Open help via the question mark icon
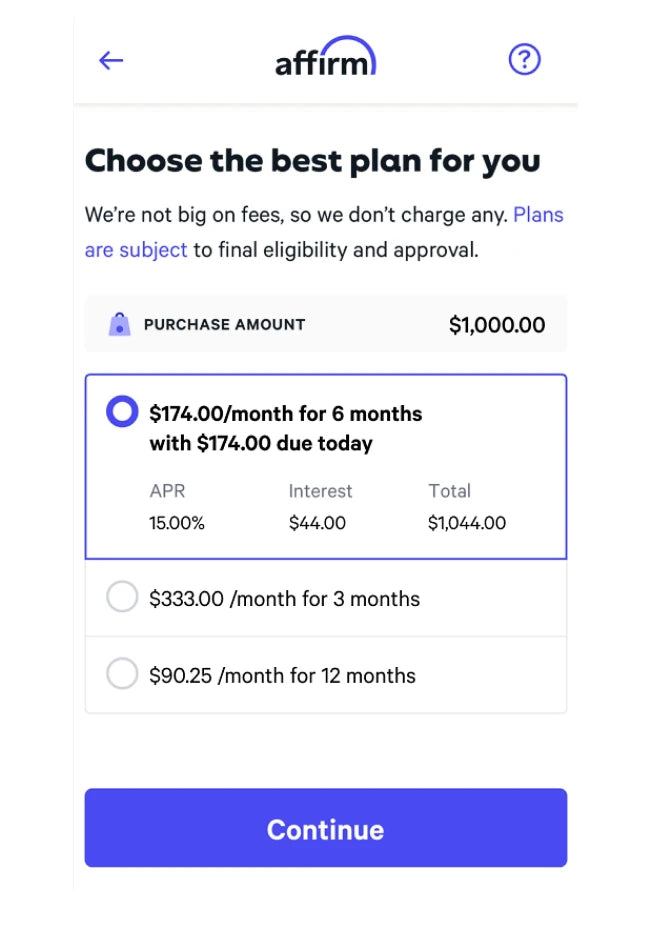655x926 pixels. click(524, 60)
